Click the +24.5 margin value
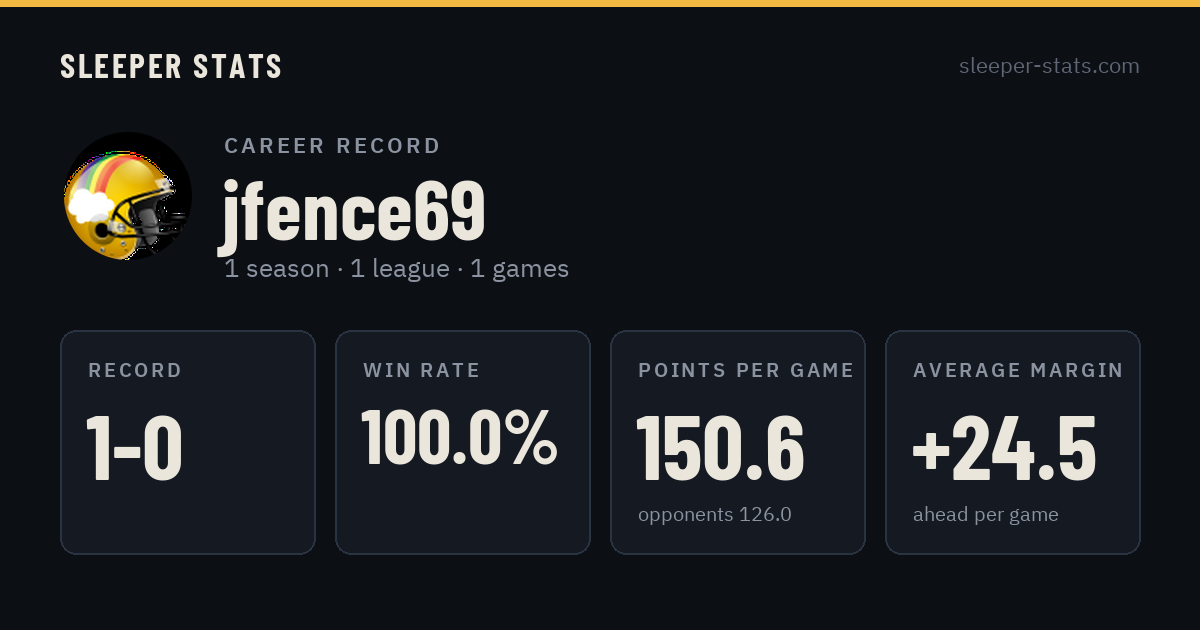 pos(1004,448)
